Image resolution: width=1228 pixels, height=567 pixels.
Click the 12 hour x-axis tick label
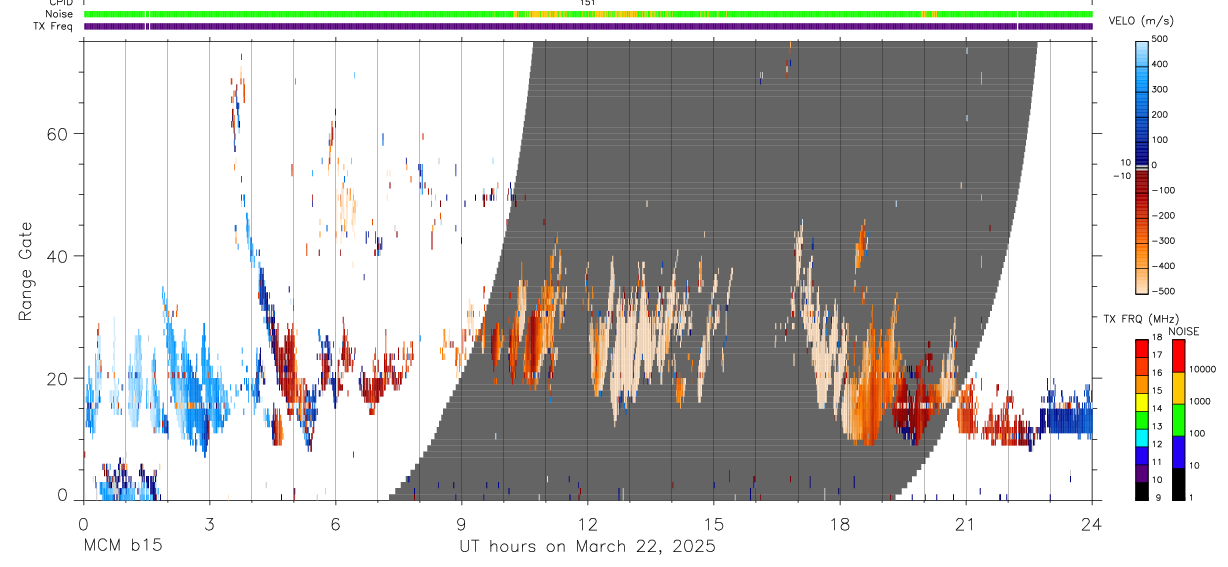[588, 524]
